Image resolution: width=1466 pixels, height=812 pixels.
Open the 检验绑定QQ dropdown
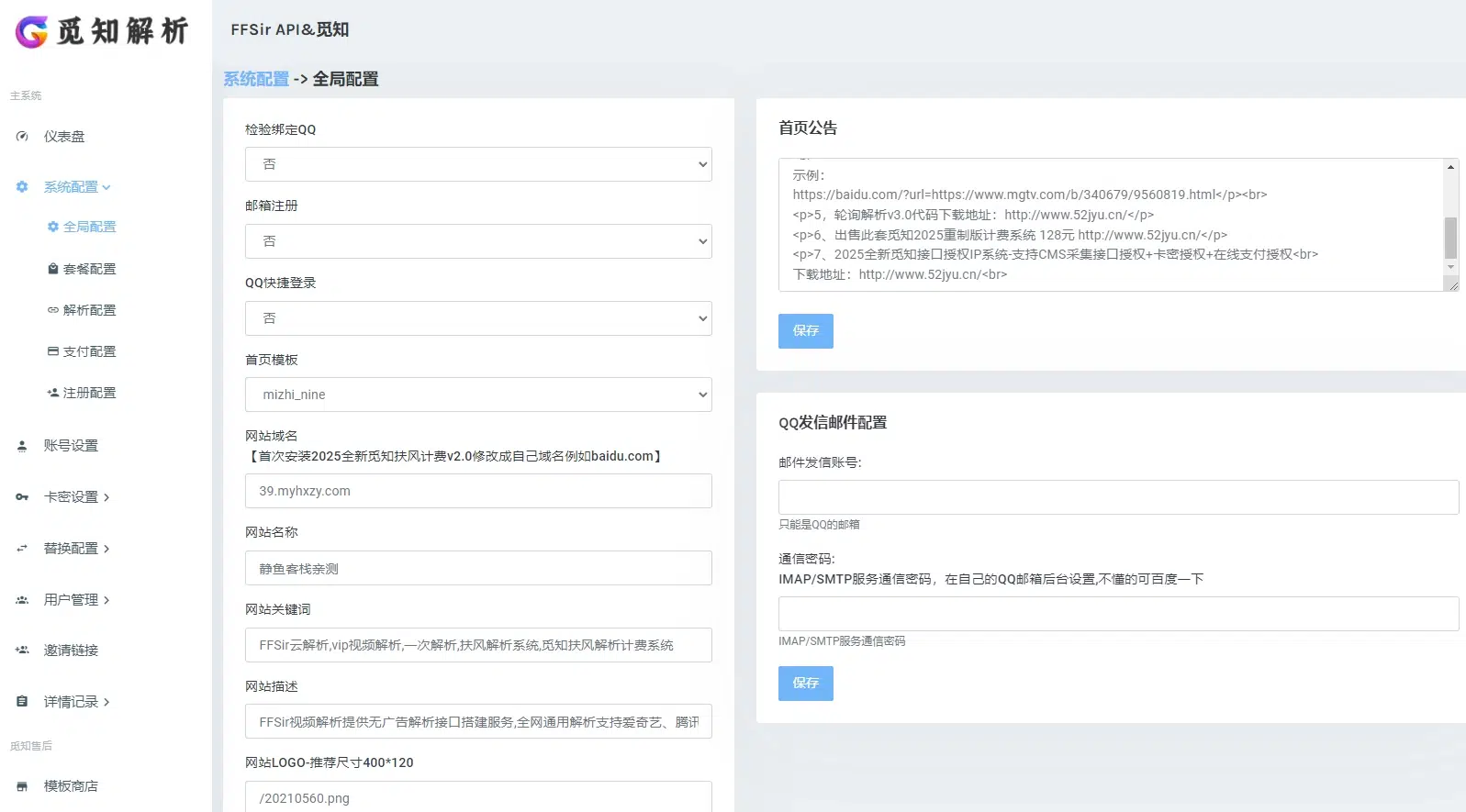pos(478,164)
